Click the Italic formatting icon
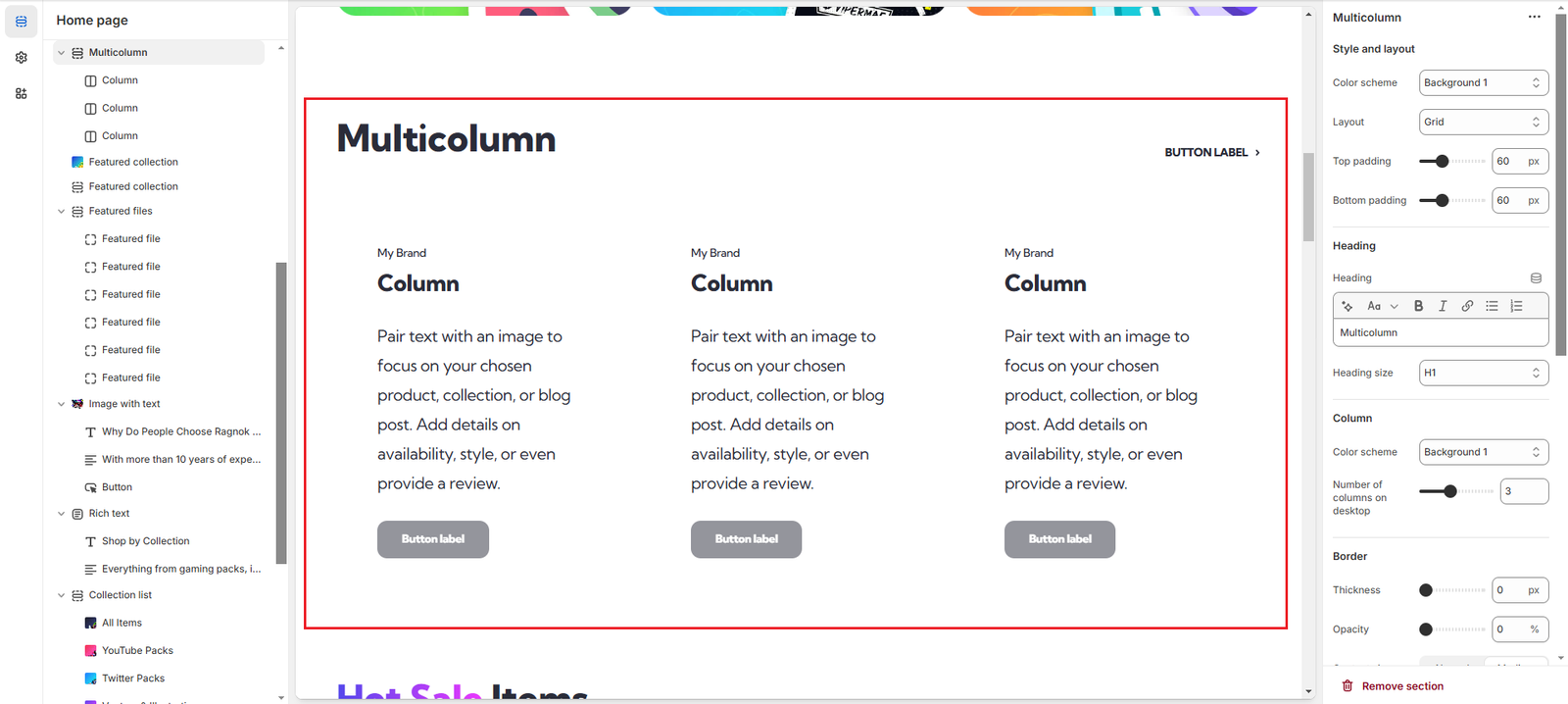The image size is (1568, 704). 1443,306
